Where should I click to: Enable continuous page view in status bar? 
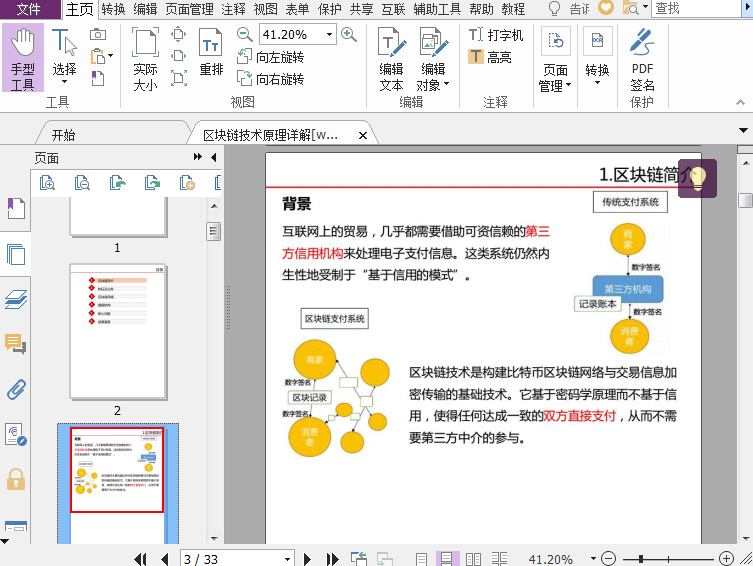point(447,558)
